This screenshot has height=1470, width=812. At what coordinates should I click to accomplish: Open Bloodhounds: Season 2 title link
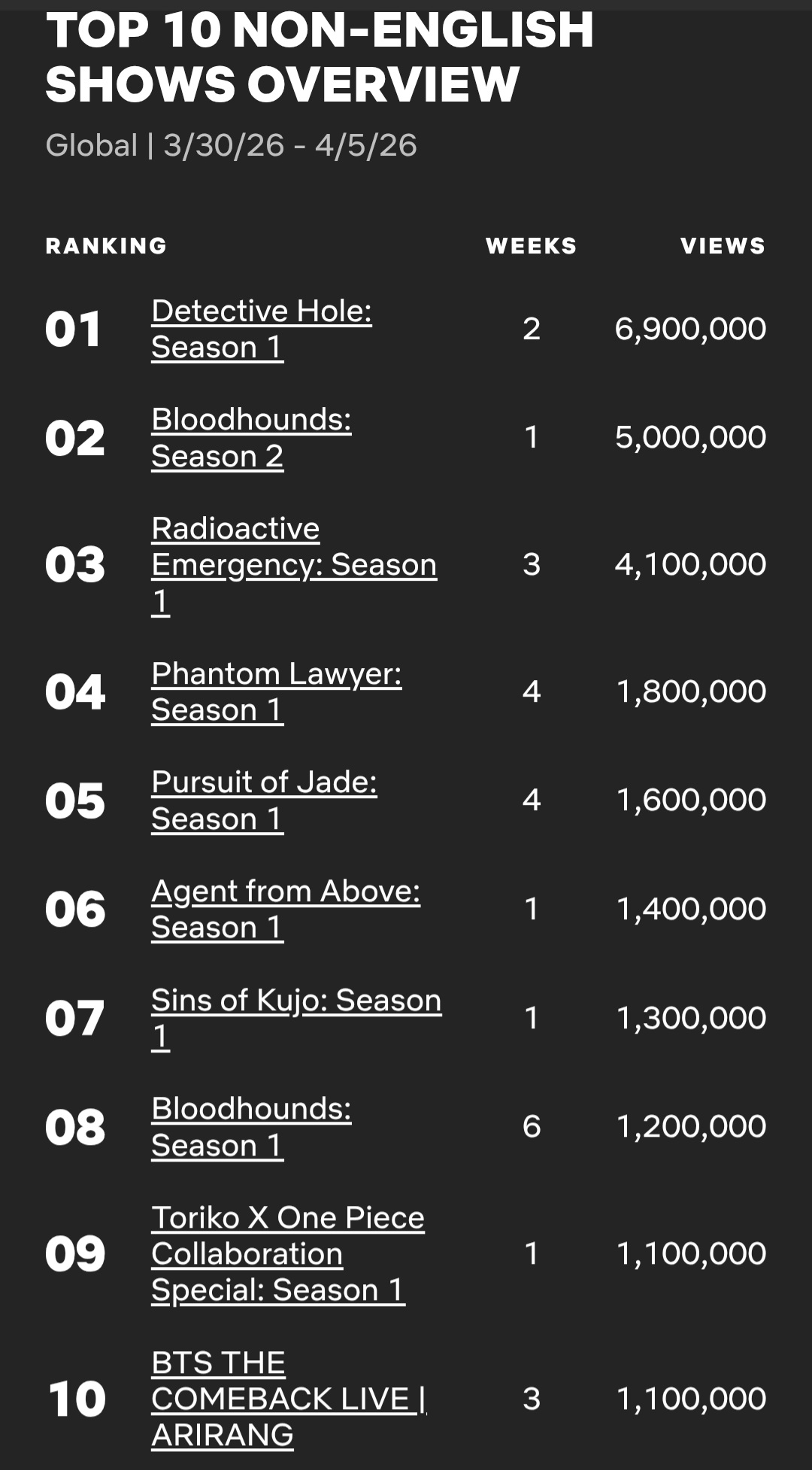[251, 438]
